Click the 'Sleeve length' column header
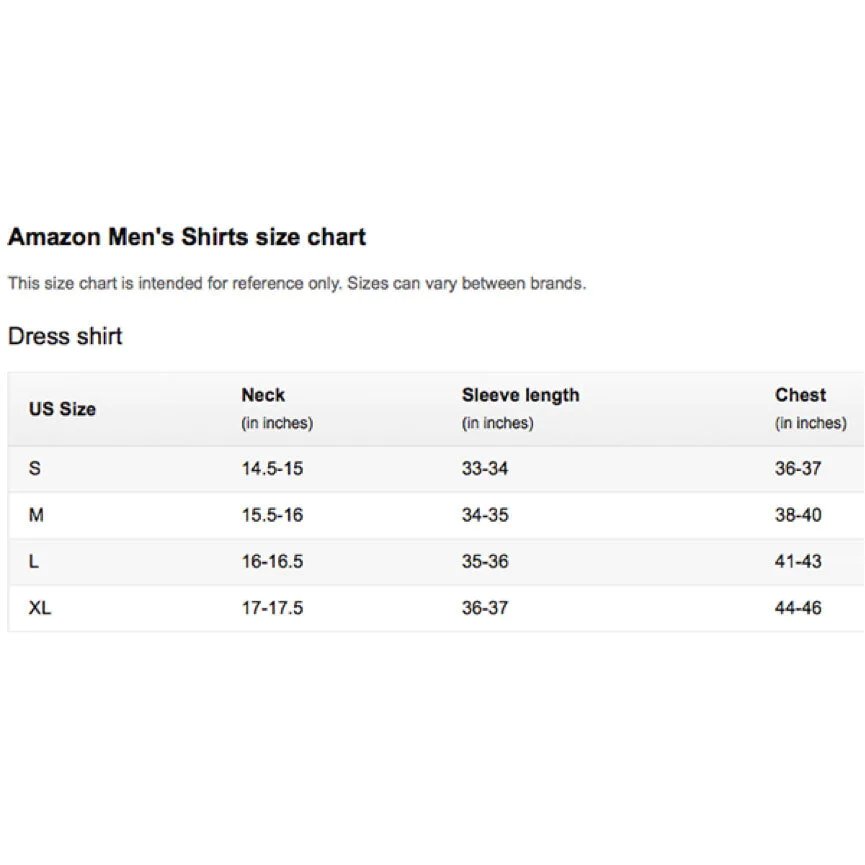Screen dimensions: 865x865 click(x=521, y=395)
